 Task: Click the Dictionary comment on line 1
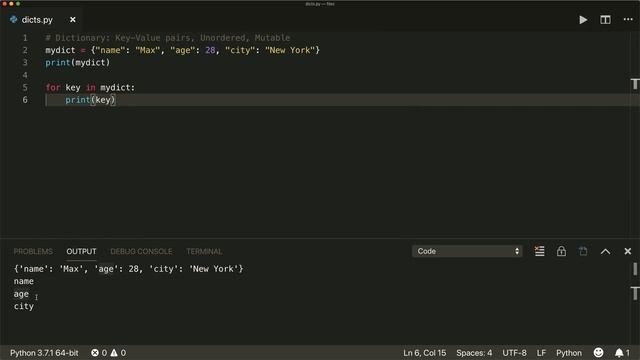click(x=167, y=38)
